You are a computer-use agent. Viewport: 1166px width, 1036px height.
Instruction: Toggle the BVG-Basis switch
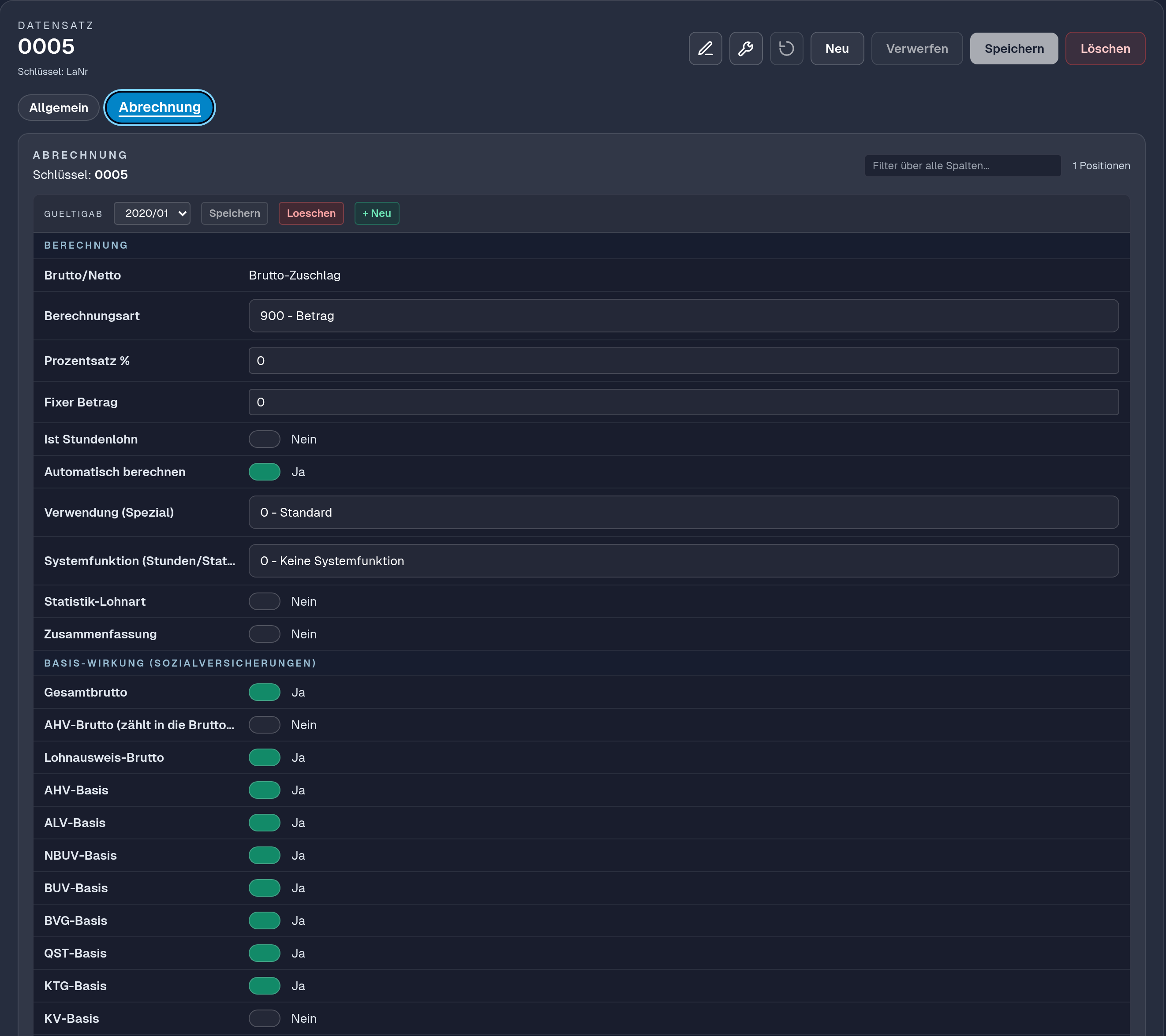(x=264, y=920)
